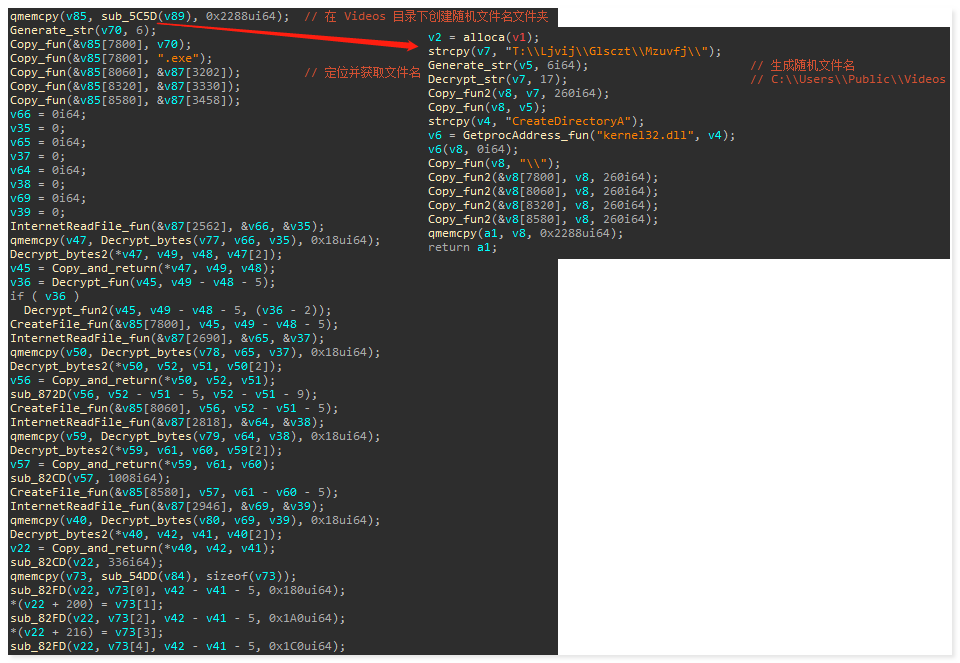960x663 pixels.
Task: Click the 定位并获取文件名 comment
Action: [x=362, y=72]
